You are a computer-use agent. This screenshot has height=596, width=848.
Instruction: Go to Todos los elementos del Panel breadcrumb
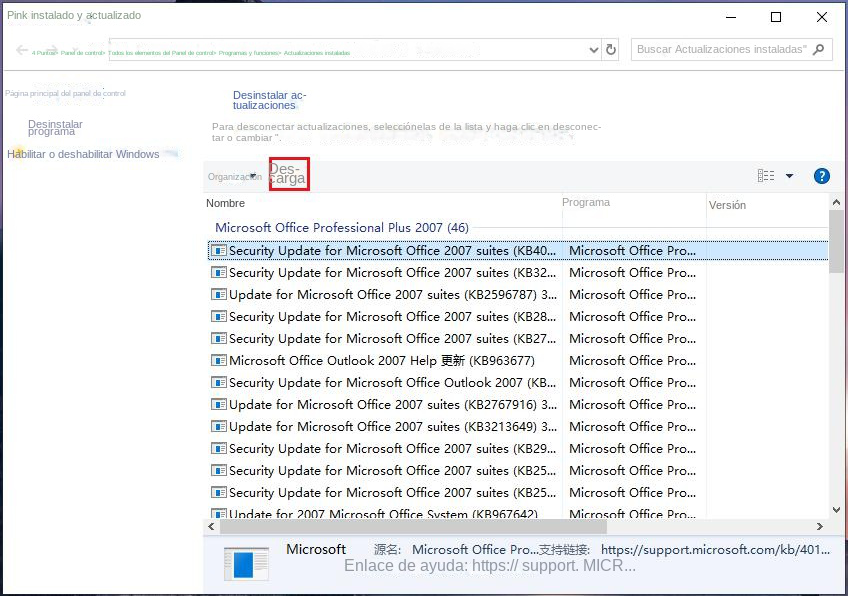click(161, 53)
